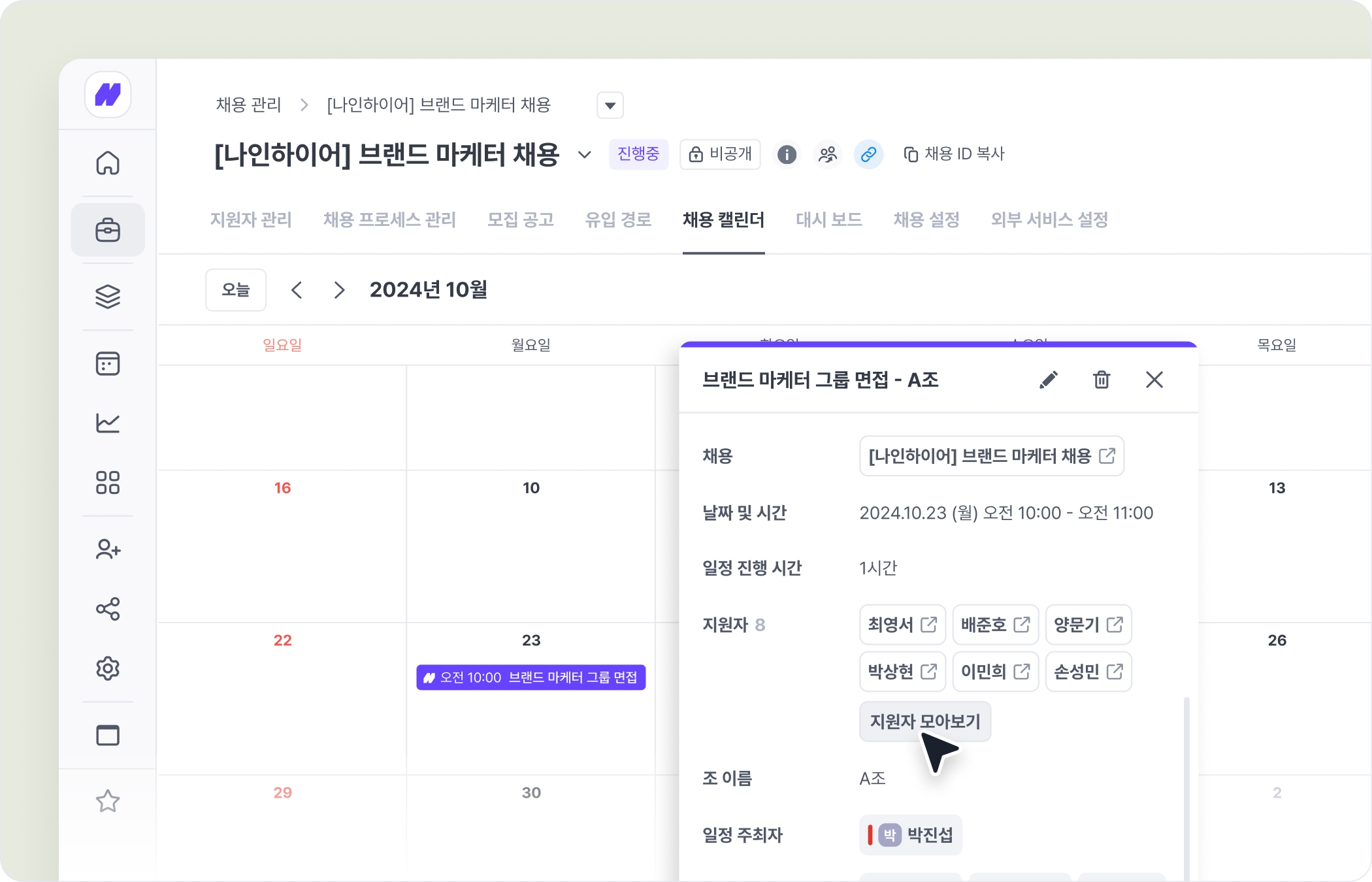
Task: Click the pencil edit icon in popup
Action: pyautogui.click(x=1048, y=380)
